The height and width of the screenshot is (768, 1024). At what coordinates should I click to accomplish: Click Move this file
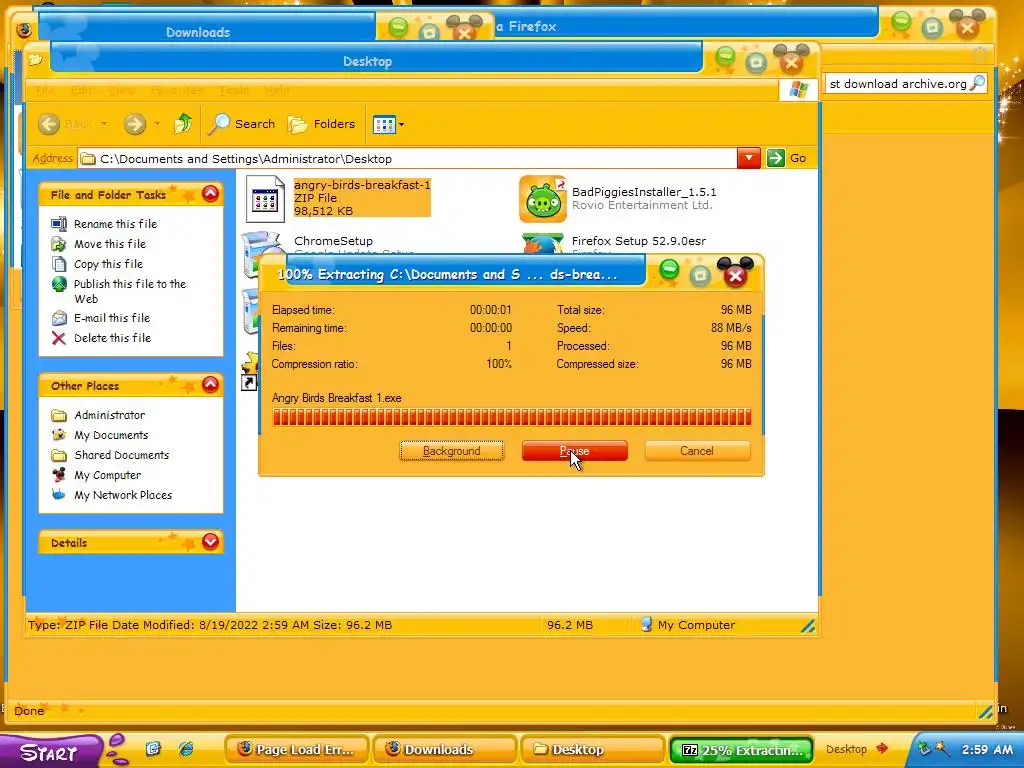(x=110, y=244)
